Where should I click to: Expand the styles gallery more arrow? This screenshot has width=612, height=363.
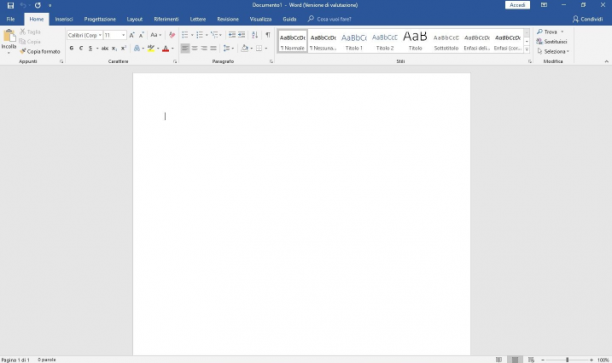click(x=527, y=49)
